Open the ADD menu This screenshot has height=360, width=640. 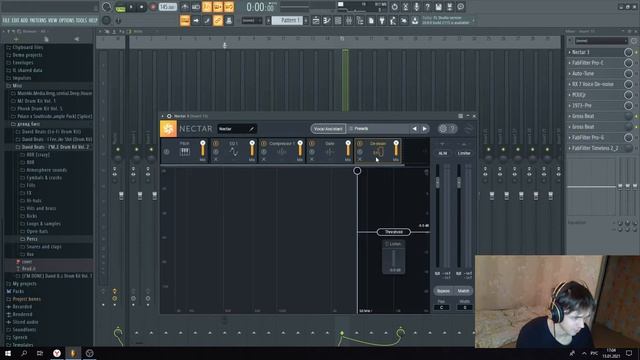pos(24,20)
